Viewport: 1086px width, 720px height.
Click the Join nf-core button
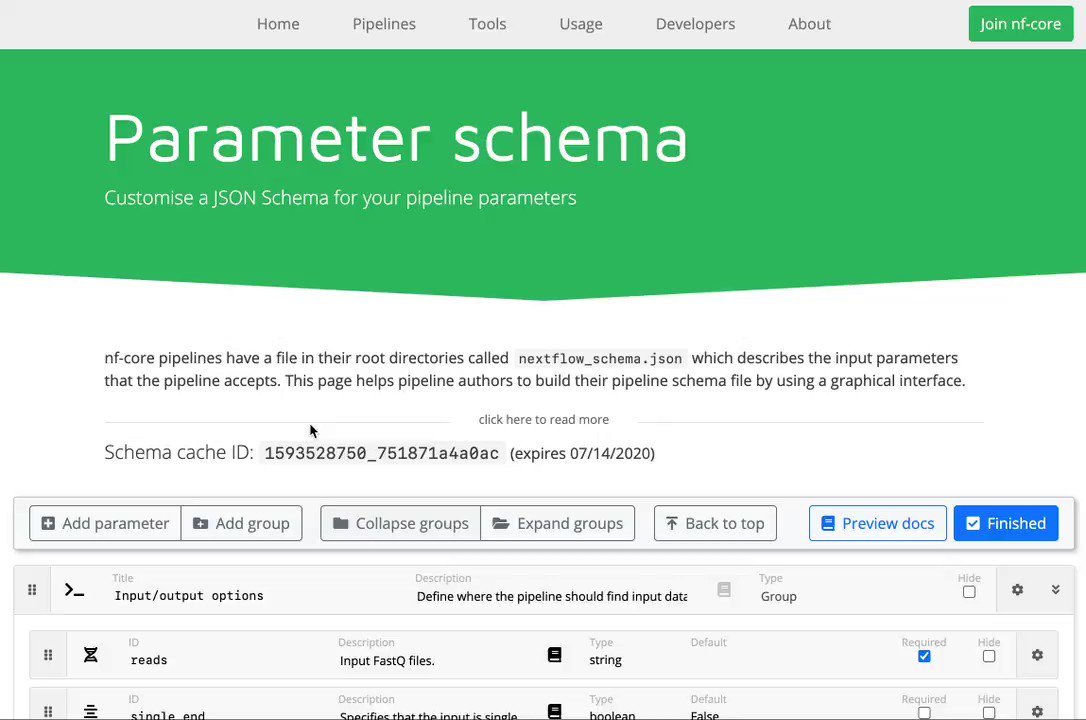coord(1020,24)
